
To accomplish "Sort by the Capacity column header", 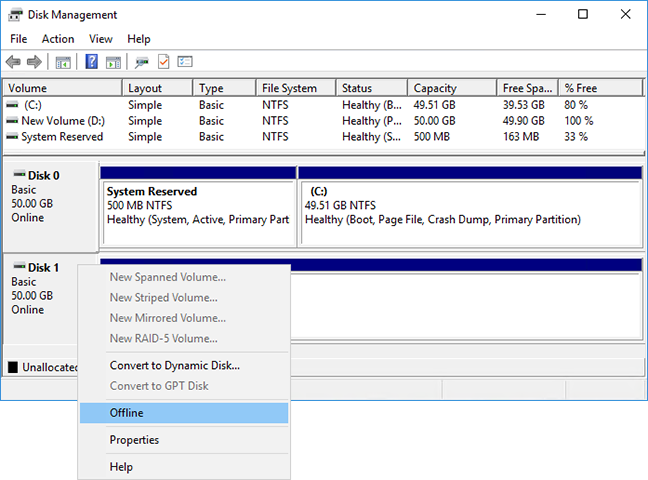I will pos(452,88).
